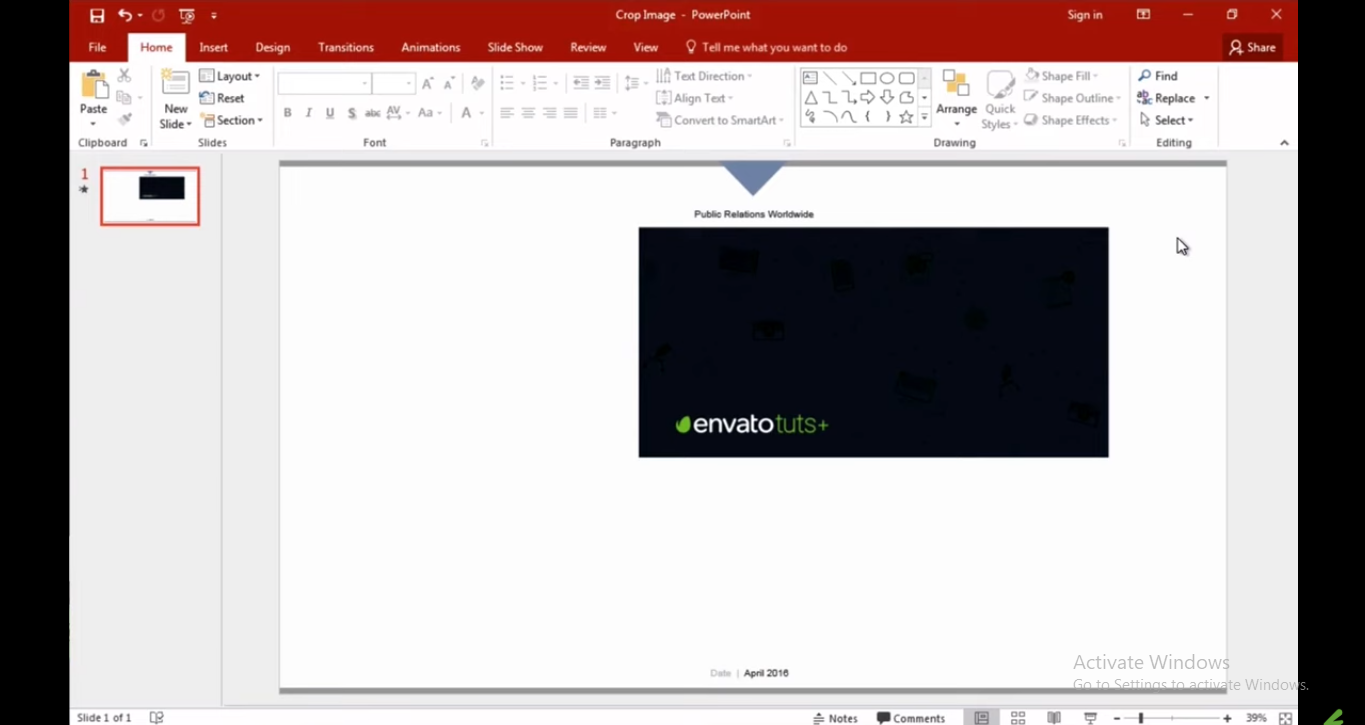Screen dimensions: 1365x725
Task: Select the Text Box shape in gallery
Action: 810,78
